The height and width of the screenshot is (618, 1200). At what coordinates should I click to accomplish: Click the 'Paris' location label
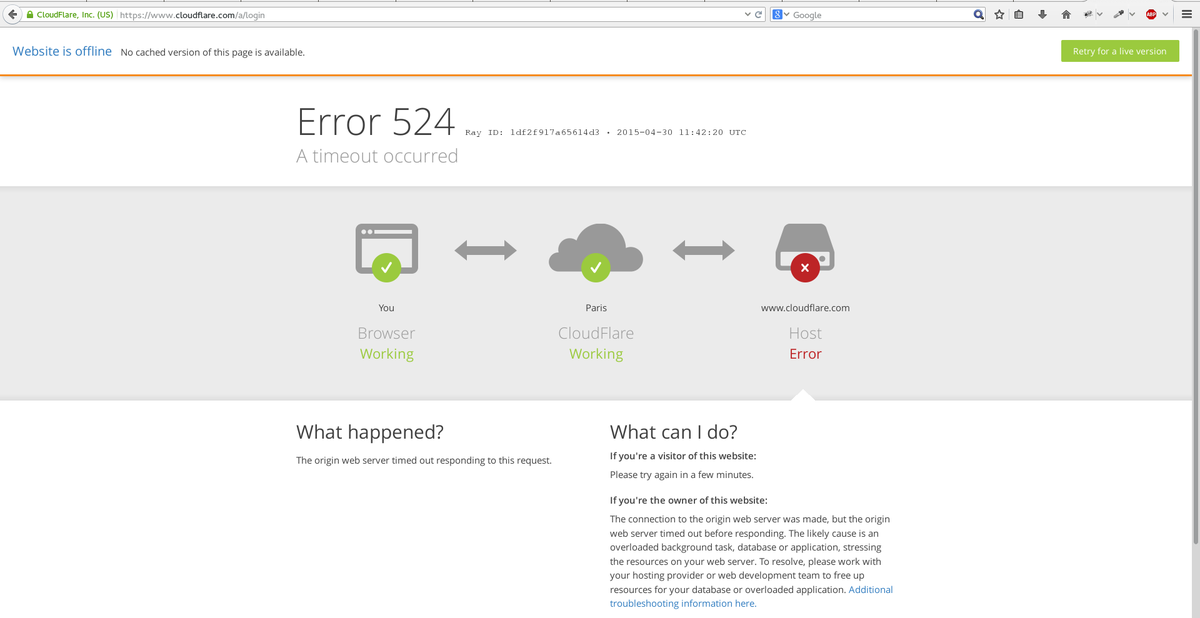596,308
